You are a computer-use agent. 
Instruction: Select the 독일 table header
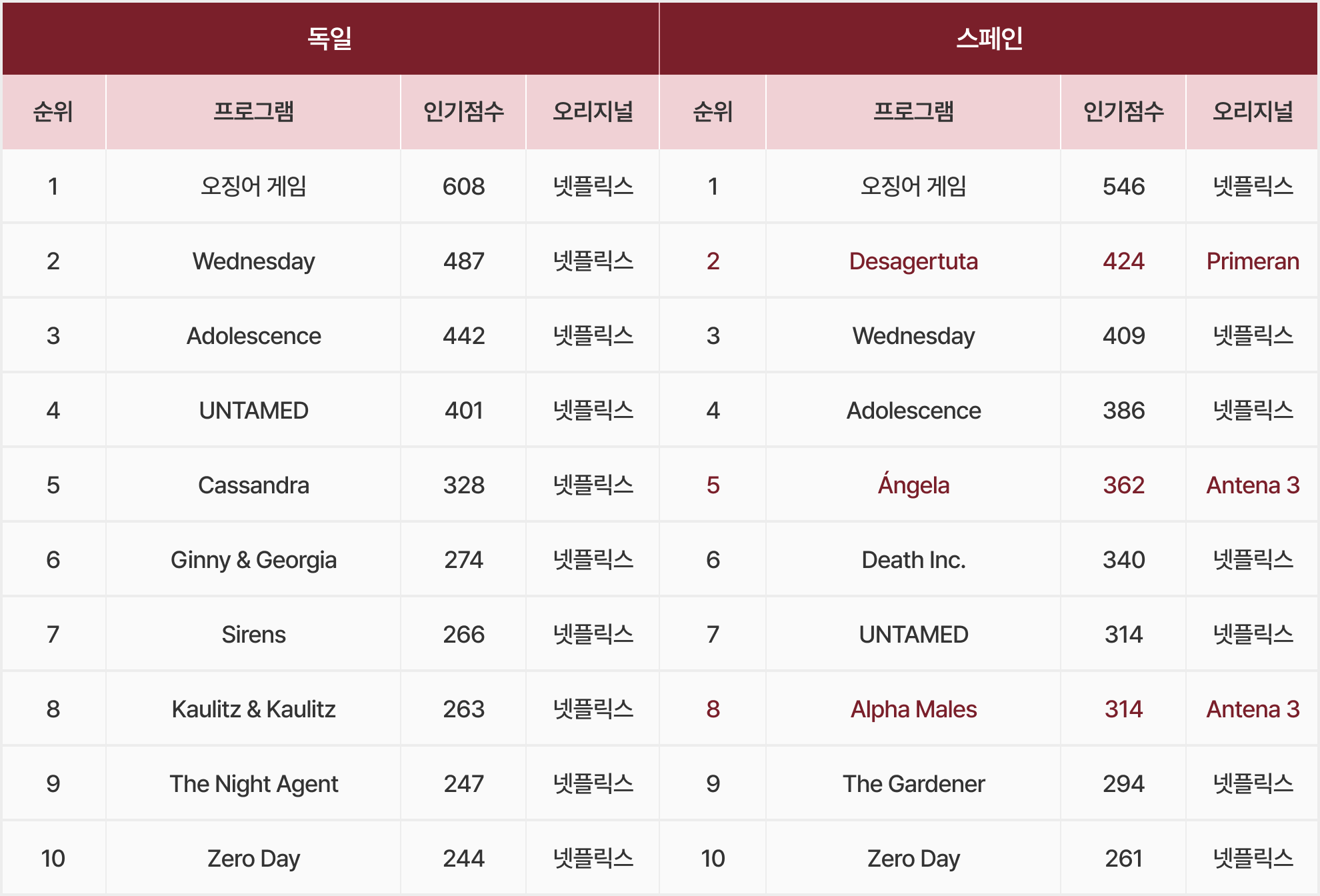[329, 38]
